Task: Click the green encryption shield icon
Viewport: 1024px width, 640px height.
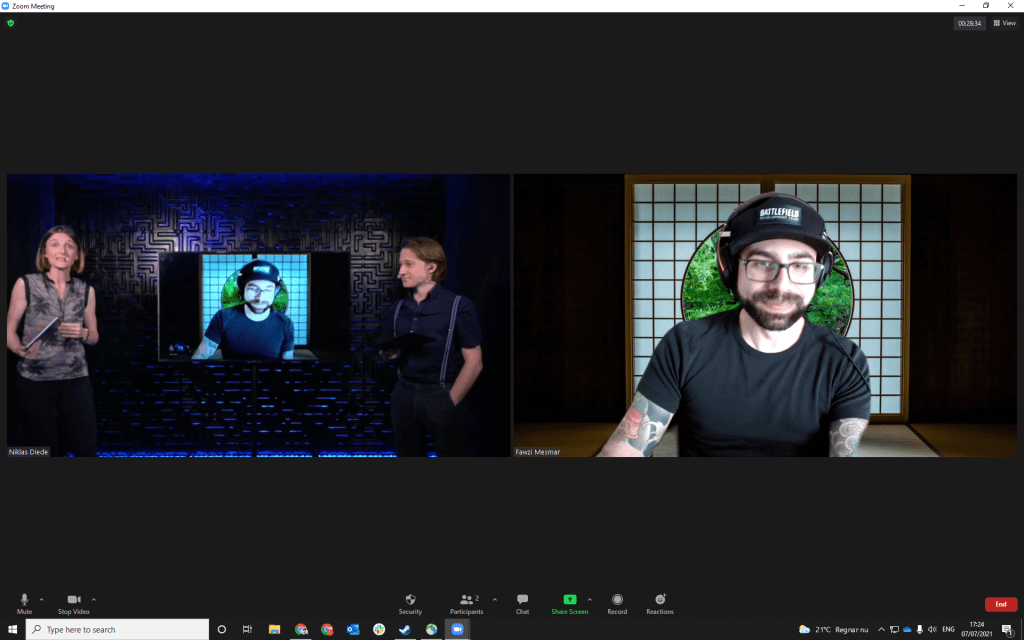Action: [11, 22]
